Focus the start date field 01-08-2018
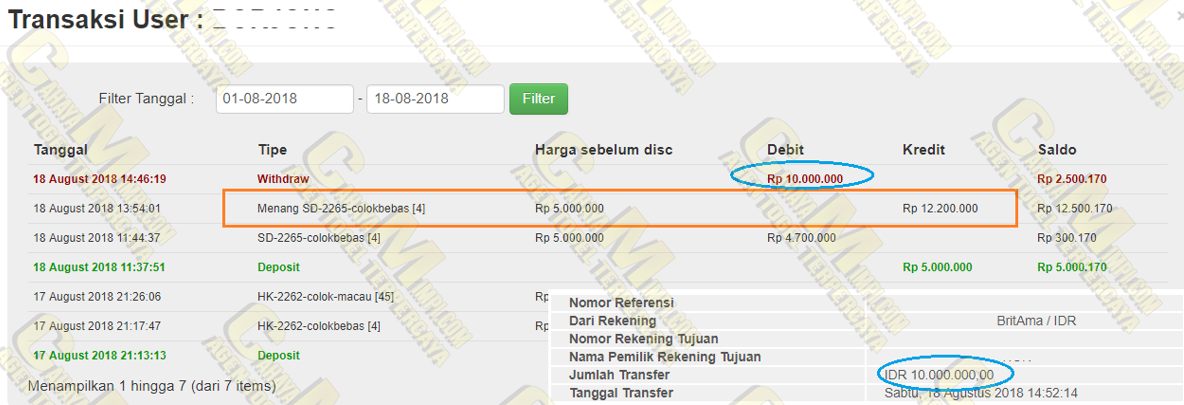 pyautogui.click(x=284, y=99)
